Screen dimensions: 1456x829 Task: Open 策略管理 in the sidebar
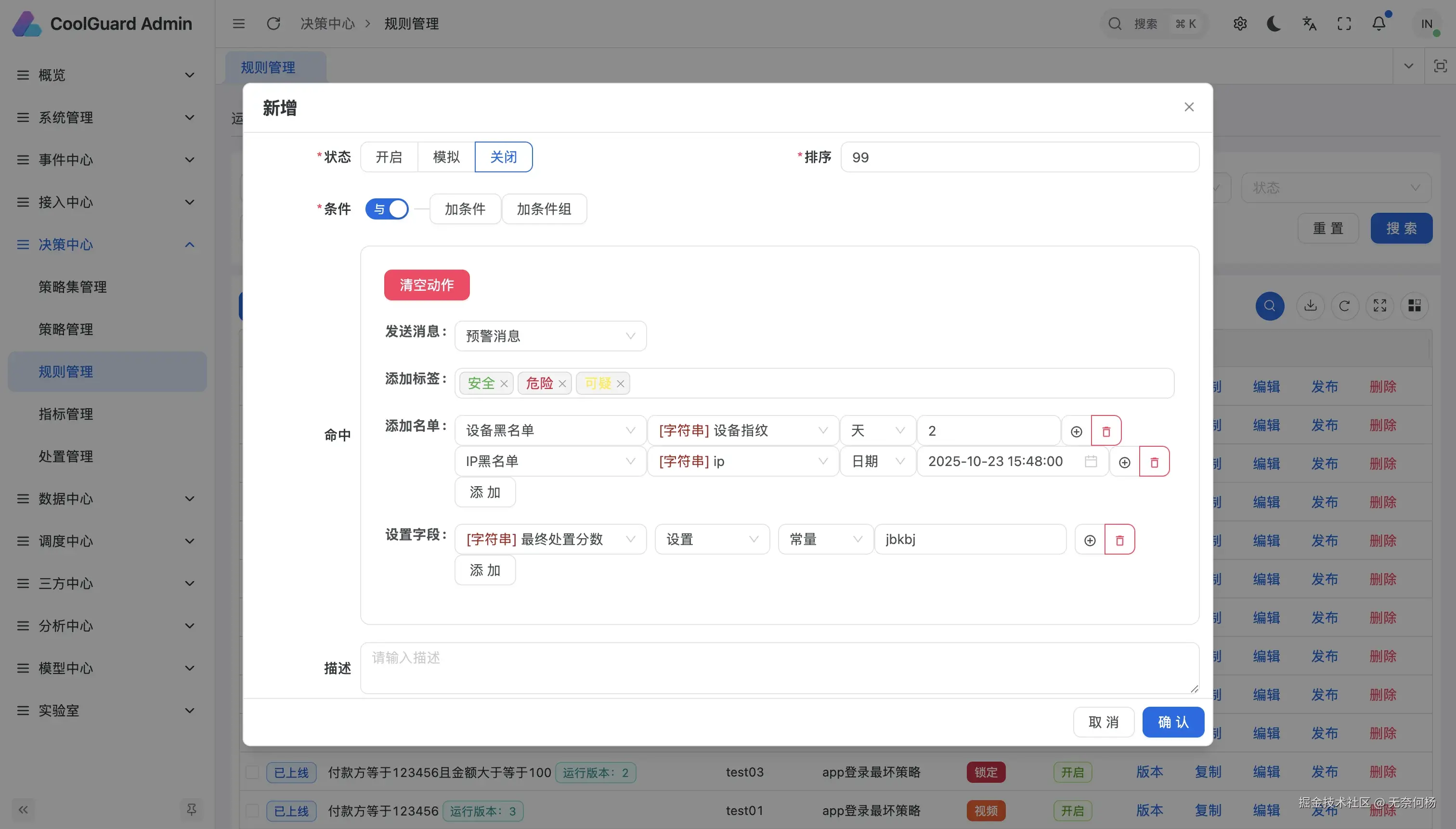click(65, 329)
